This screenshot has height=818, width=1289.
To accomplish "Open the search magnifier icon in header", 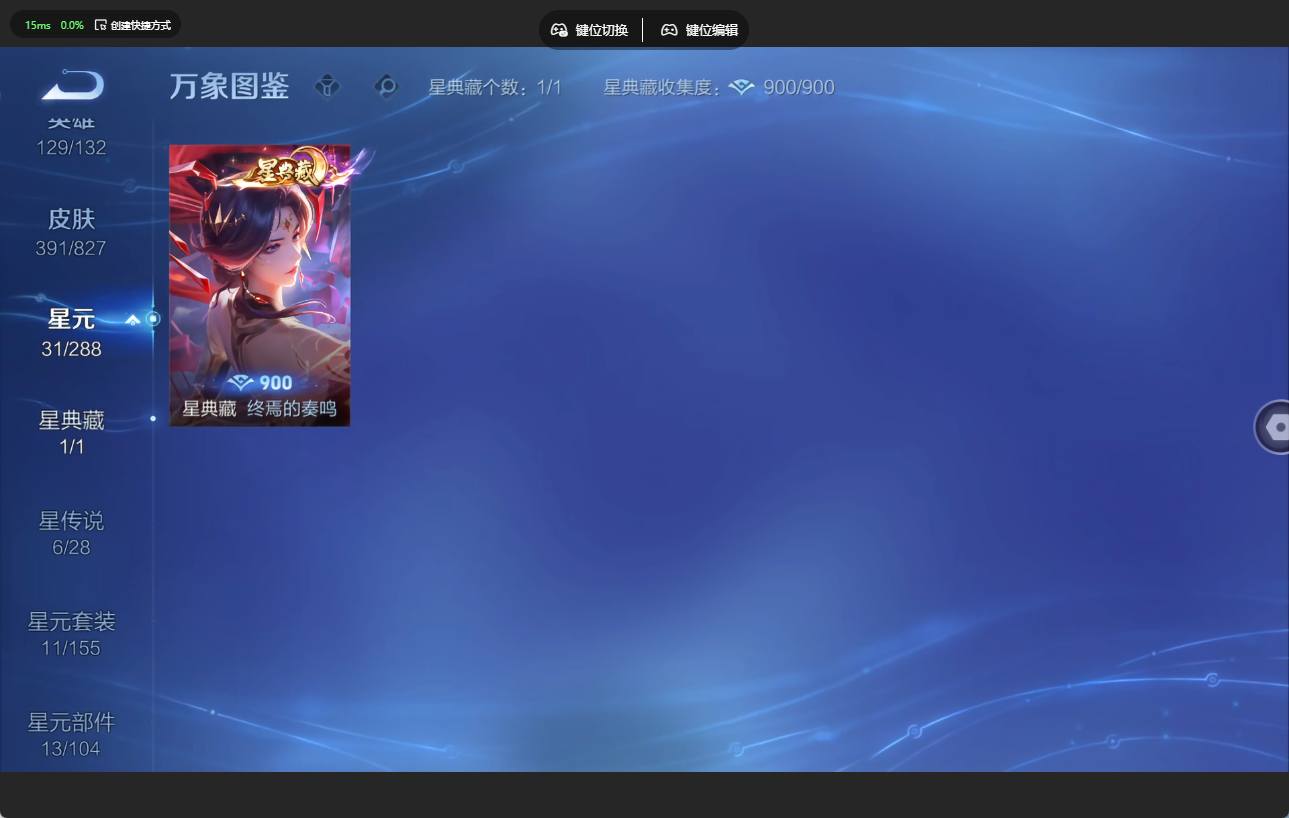I will [386, 87].
